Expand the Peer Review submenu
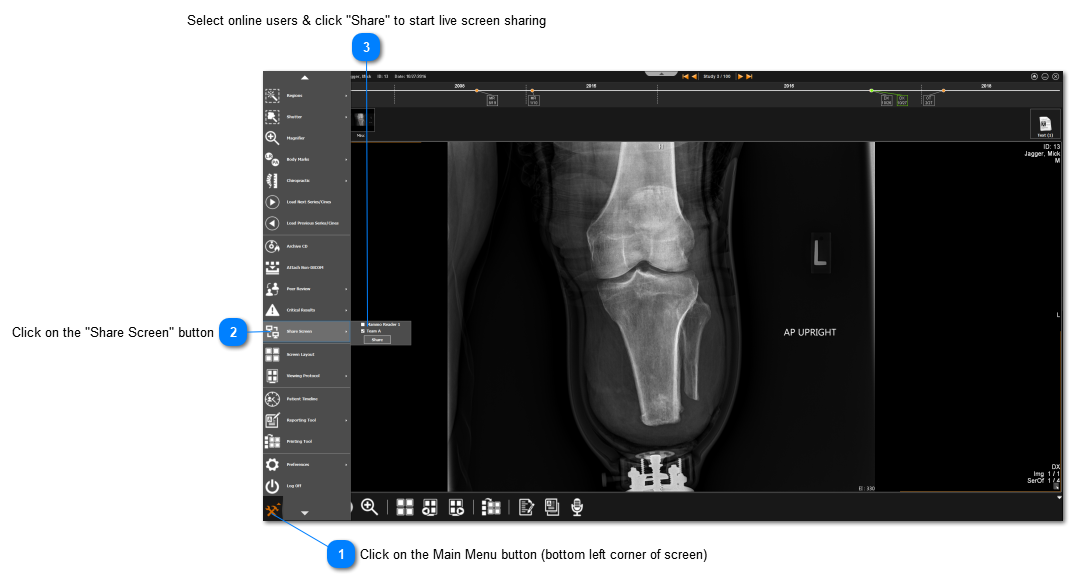This screenshot has height=579, width=1072. 300,288
